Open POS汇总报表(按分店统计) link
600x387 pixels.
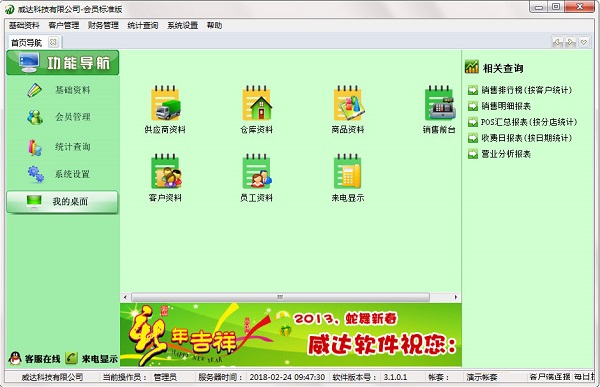529,122
